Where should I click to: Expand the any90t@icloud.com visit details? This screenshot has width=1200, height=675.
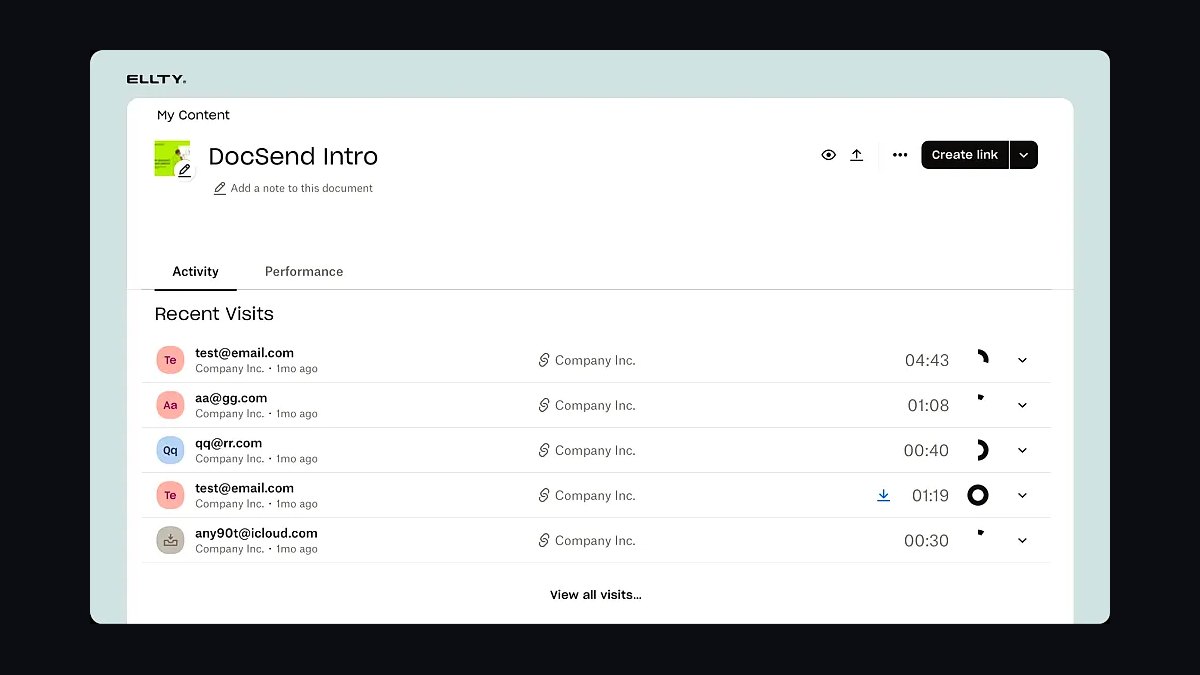click(x=1022, y=540)
